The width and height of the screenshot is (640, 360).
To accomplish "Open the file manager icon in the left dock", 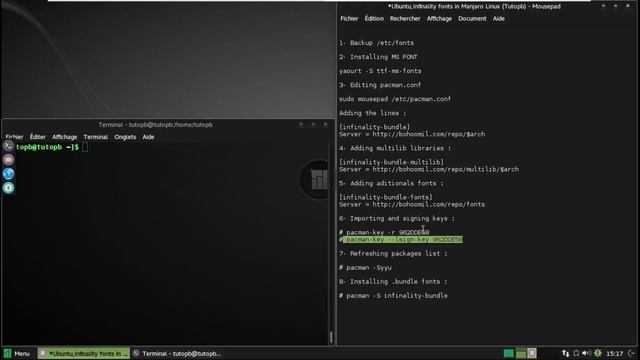I will 8,160.
